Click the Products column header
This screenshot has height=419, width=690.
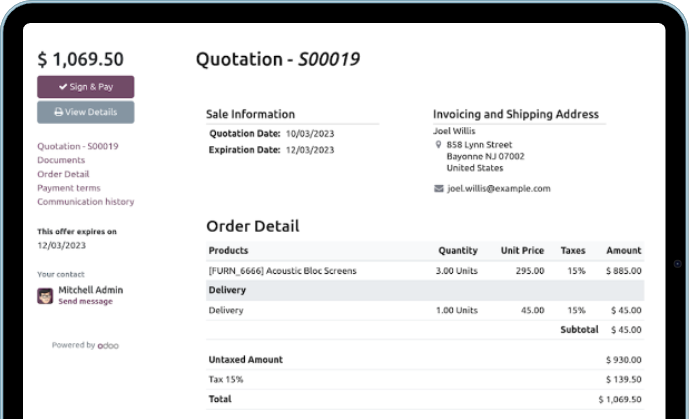[x=228, y=250]
